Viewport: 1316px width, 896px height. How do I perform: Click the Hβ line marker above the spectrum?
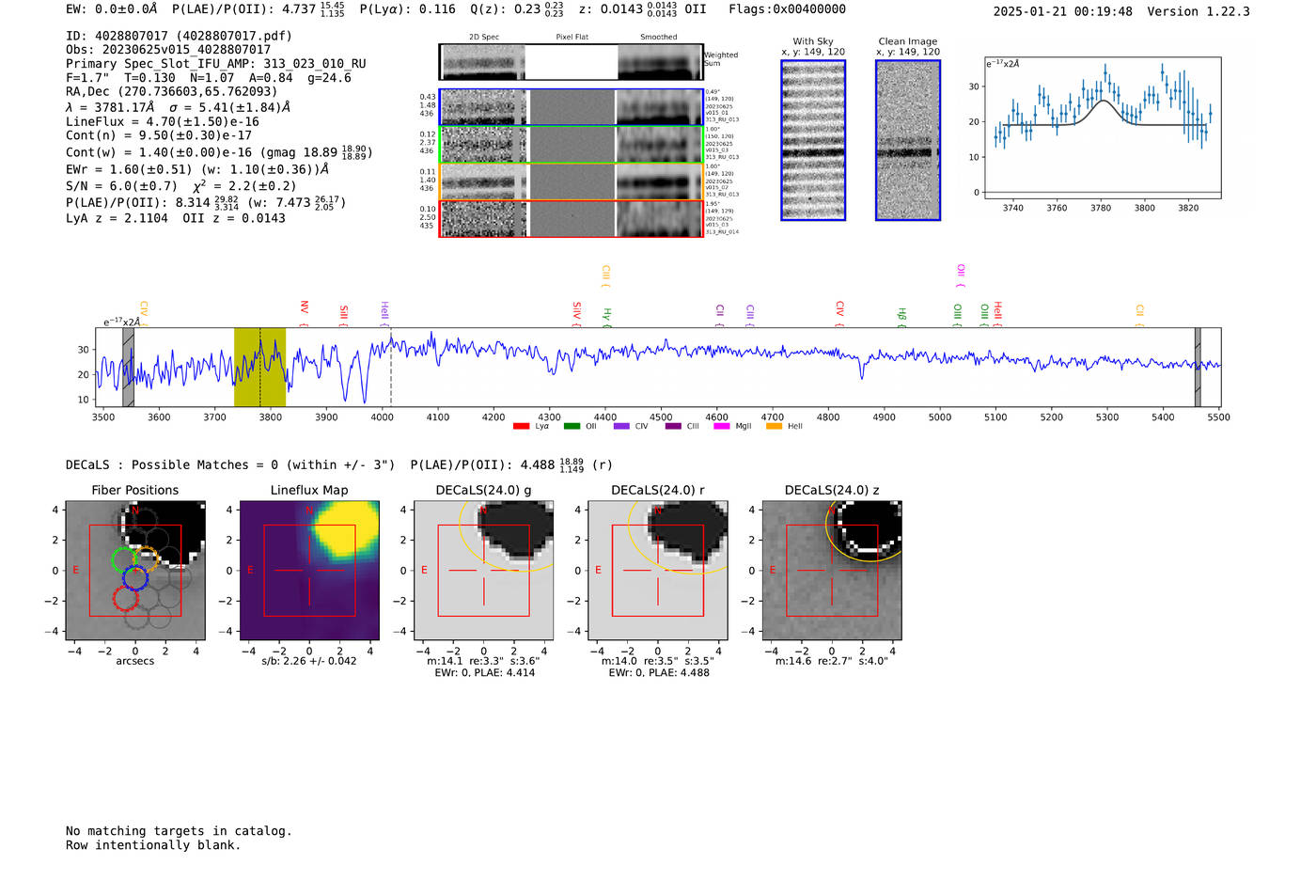pos(901,316)
